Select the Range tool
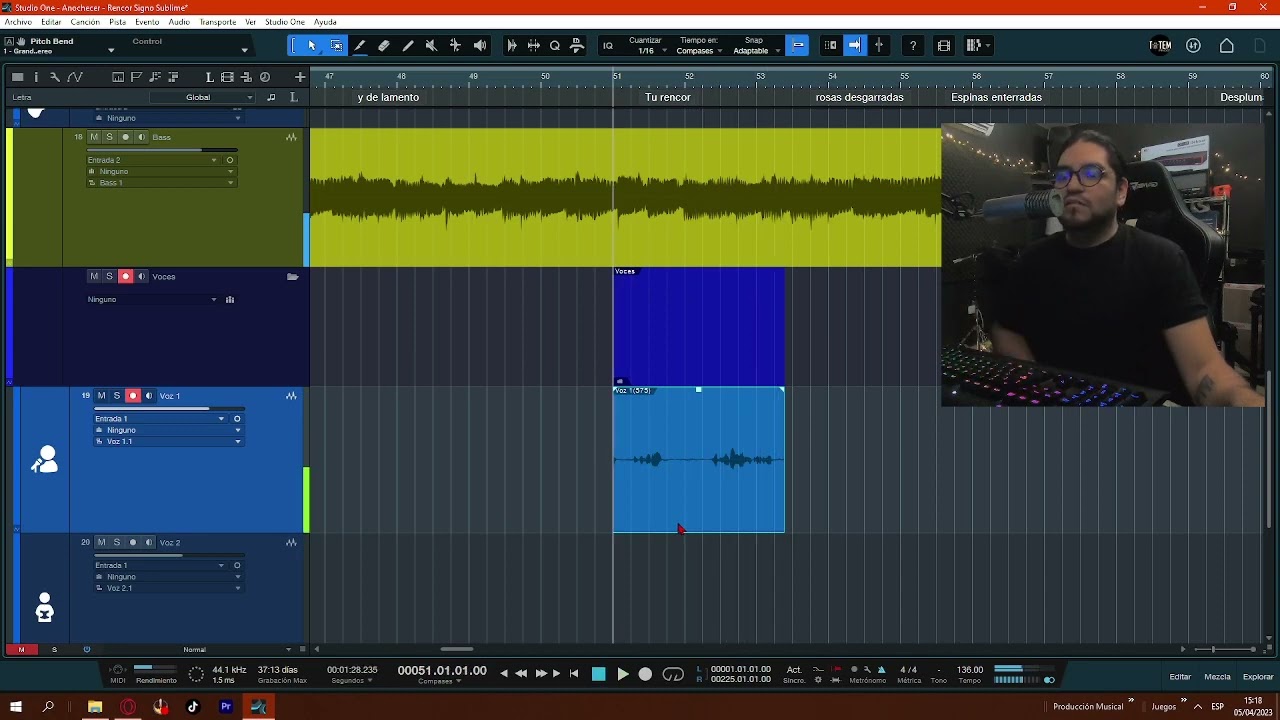 tap(336, 45)
